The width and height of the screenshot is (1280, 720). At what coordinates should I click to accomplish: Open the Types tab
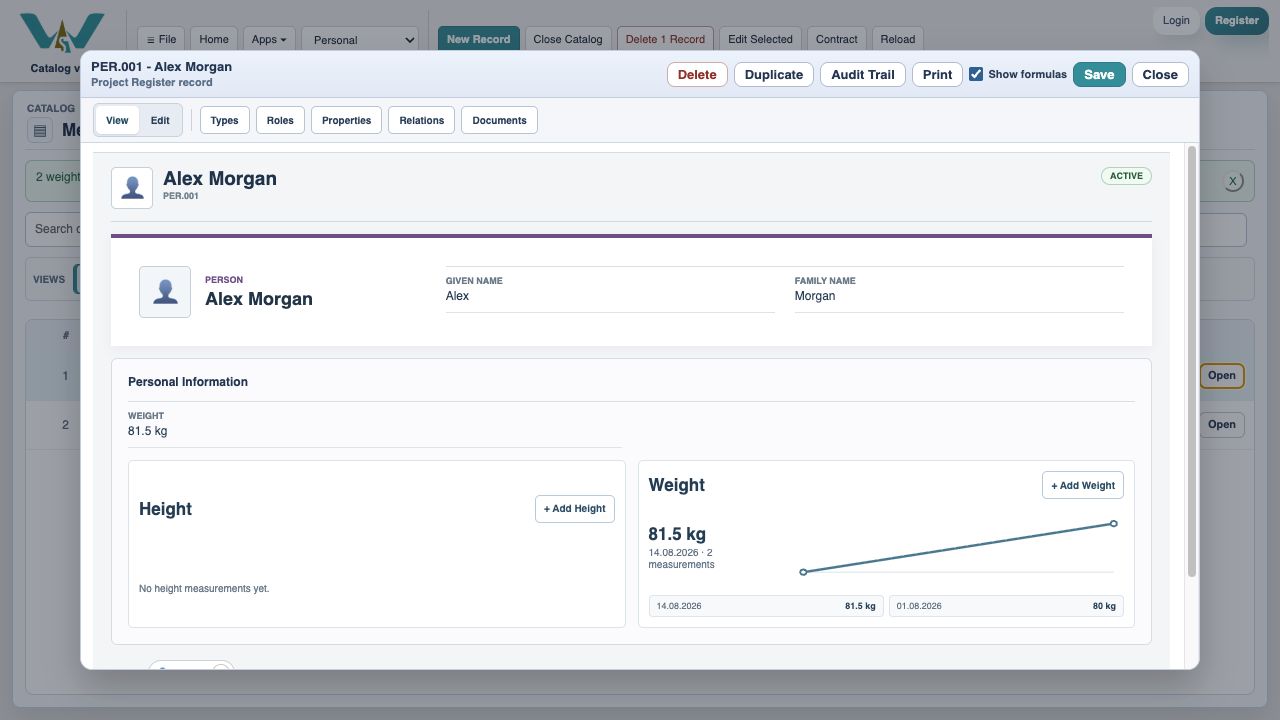[225, 120]
